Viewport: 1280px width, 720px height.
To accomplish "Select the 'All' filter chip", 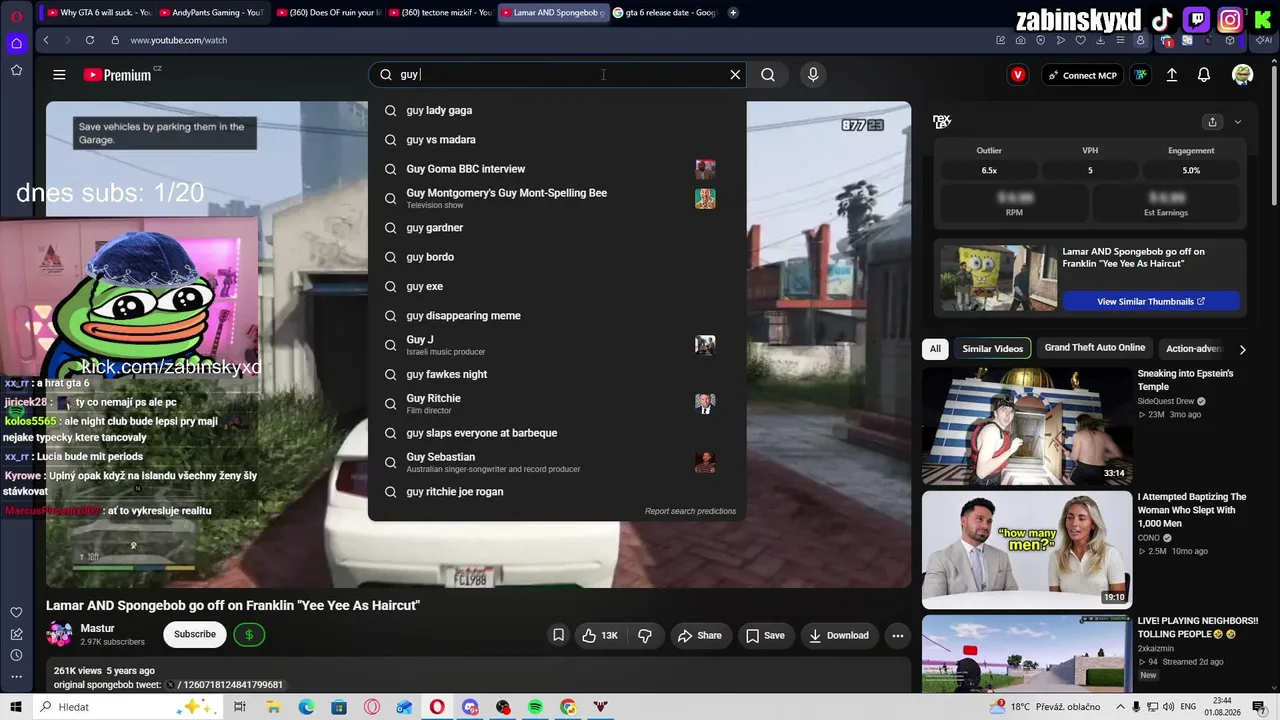I will [935, 348].
